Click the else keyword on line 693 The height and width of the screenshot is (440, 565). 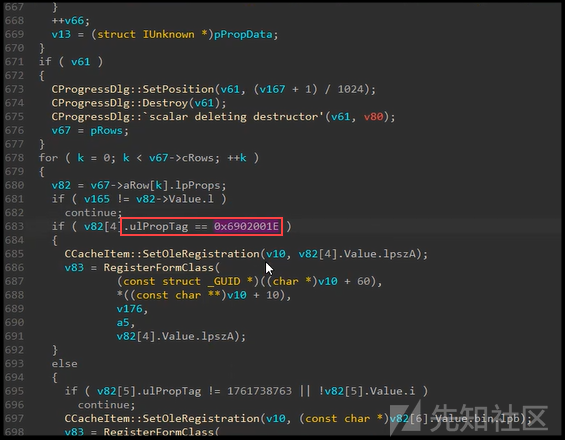(64, 364)
